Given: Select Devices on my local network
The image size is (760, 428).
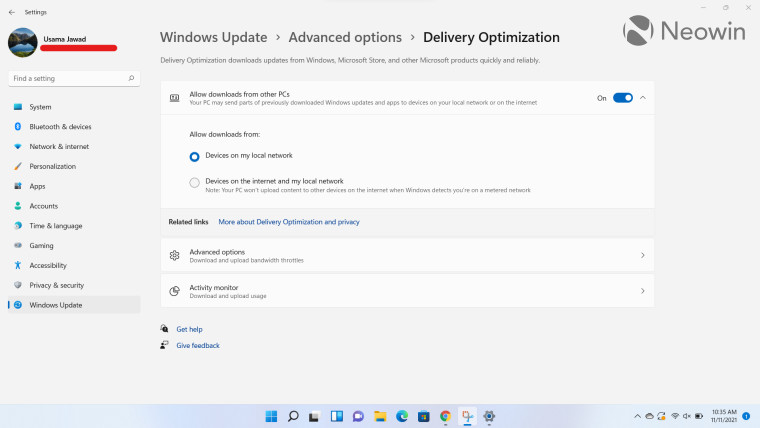Looking at the screenshot, I should (194, 157).
